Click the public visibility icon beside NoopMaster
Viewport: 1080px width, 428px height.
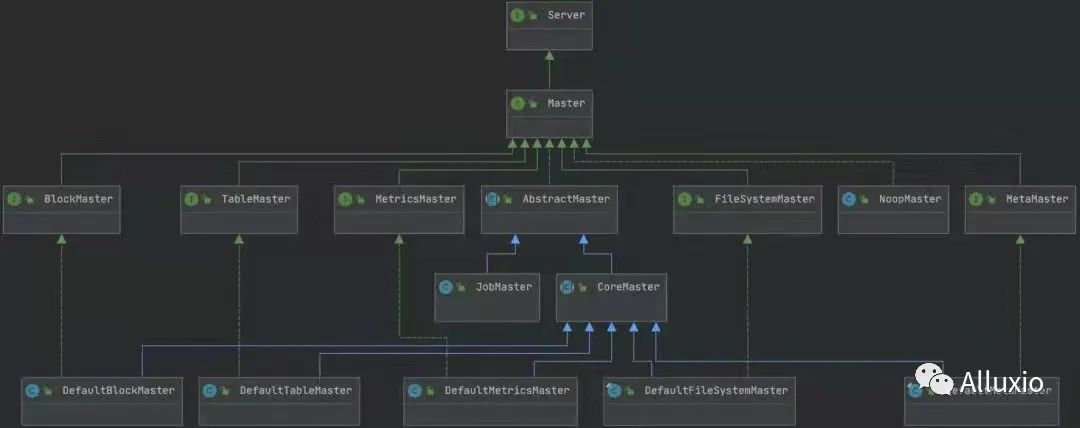pyautogui.click(x=865, y=200)
